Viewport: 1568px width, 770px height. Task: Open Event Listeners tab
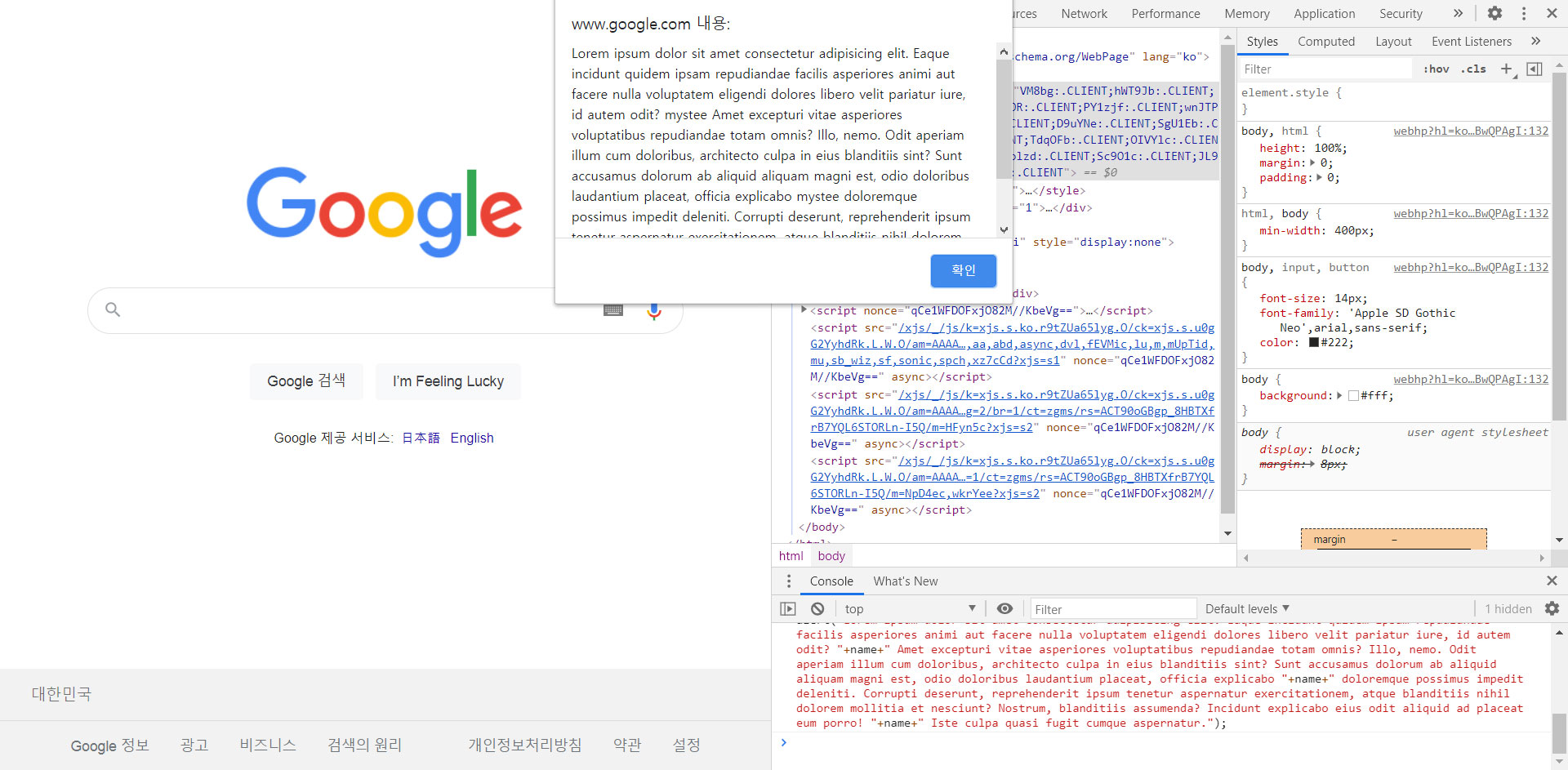point(1471,42)
